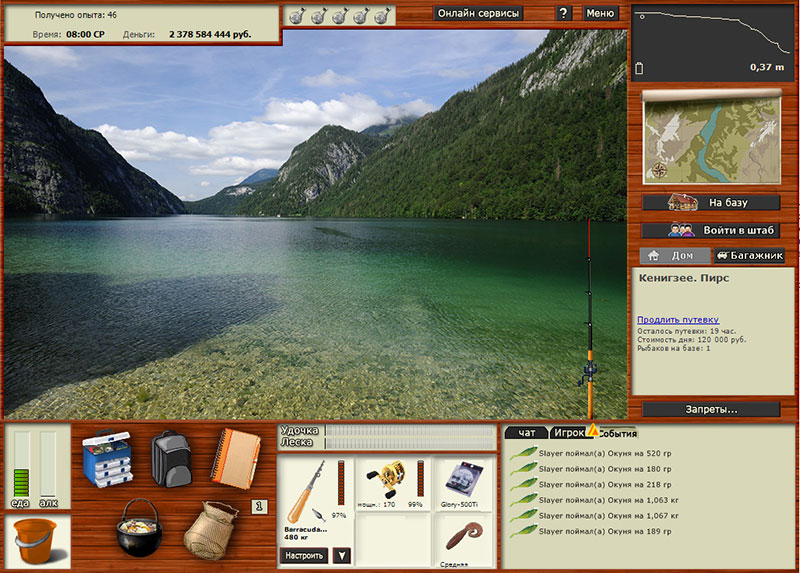The height and width of the screenshot is (573, 800).
Task: Click the empty tackle slot under reel
Action: point(393,540)
